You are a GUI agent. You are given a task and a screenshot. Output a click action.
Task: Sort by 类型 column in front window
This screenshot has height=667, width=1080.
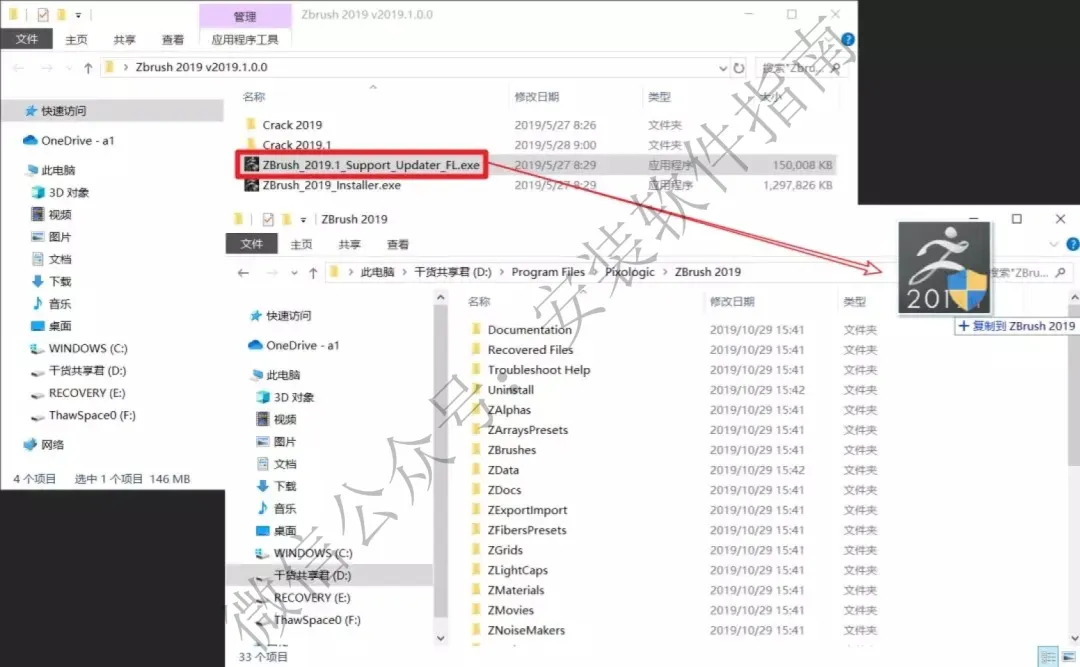click(x=854, y=302)
